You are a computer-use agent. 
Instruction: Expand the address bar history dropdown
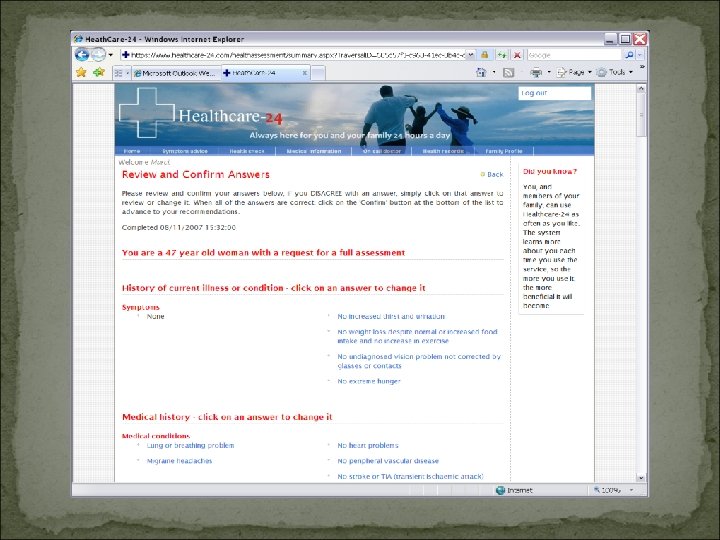click(x=471, y=55)
